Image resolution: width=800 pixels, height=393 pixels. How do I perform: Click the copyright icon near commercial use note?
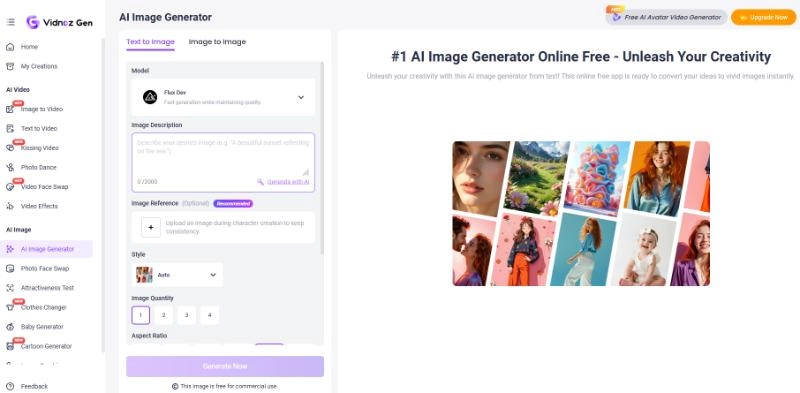(x=175, y=386)
